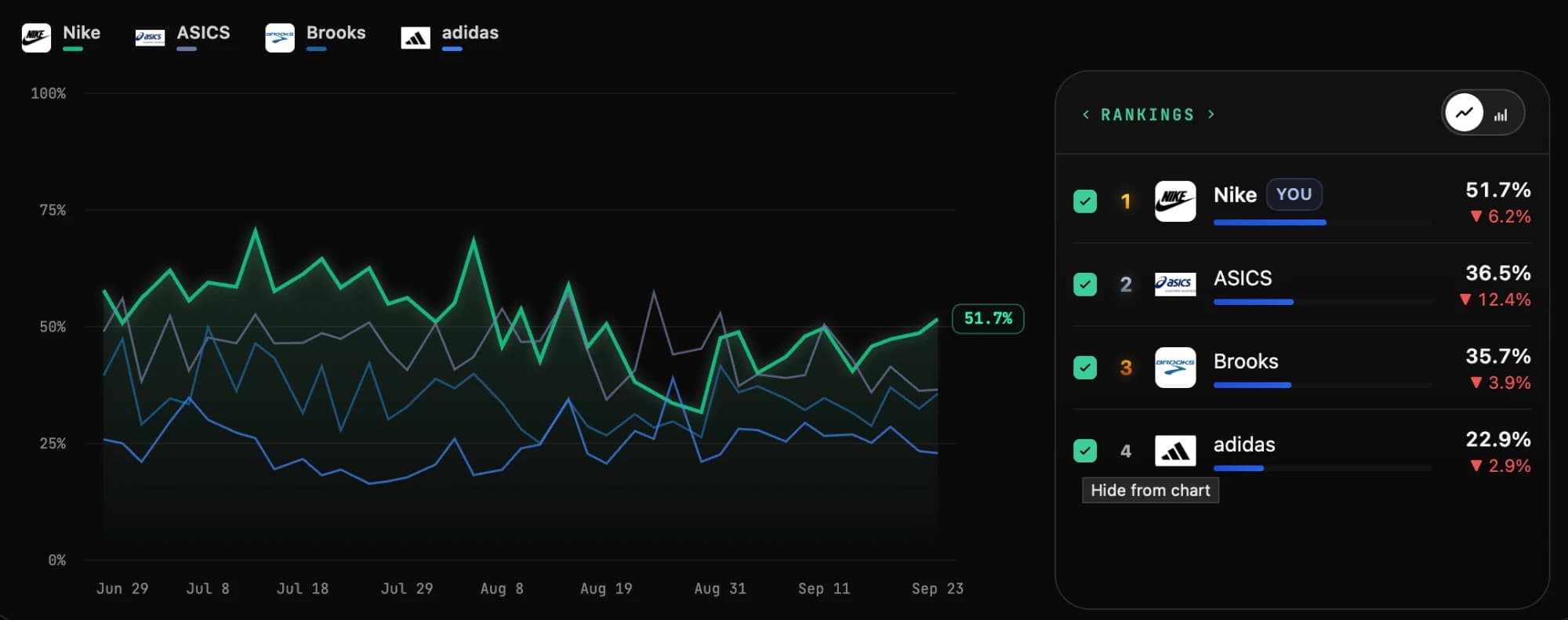Click Brooks's blue share progress bar

pyautogui.click(x=1252, y=385)
